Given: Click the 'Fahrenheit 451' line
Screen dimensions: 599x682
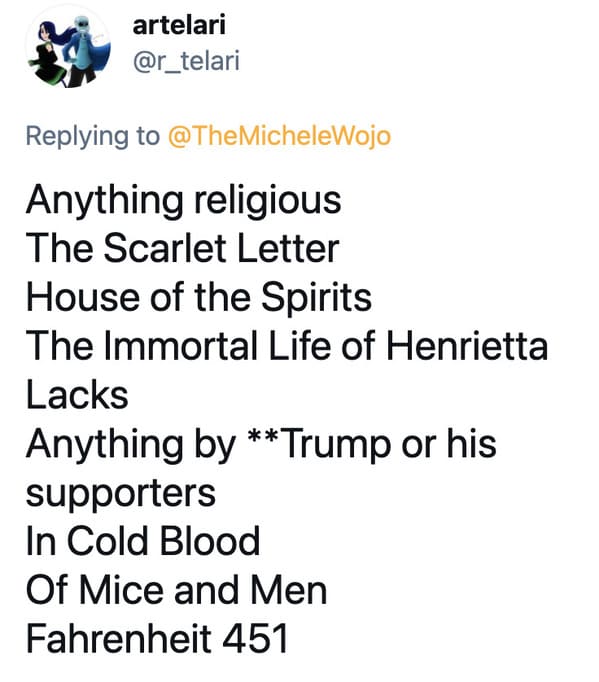Looking at the screenshot, I should pyautogui.click(x=157, y=639).
